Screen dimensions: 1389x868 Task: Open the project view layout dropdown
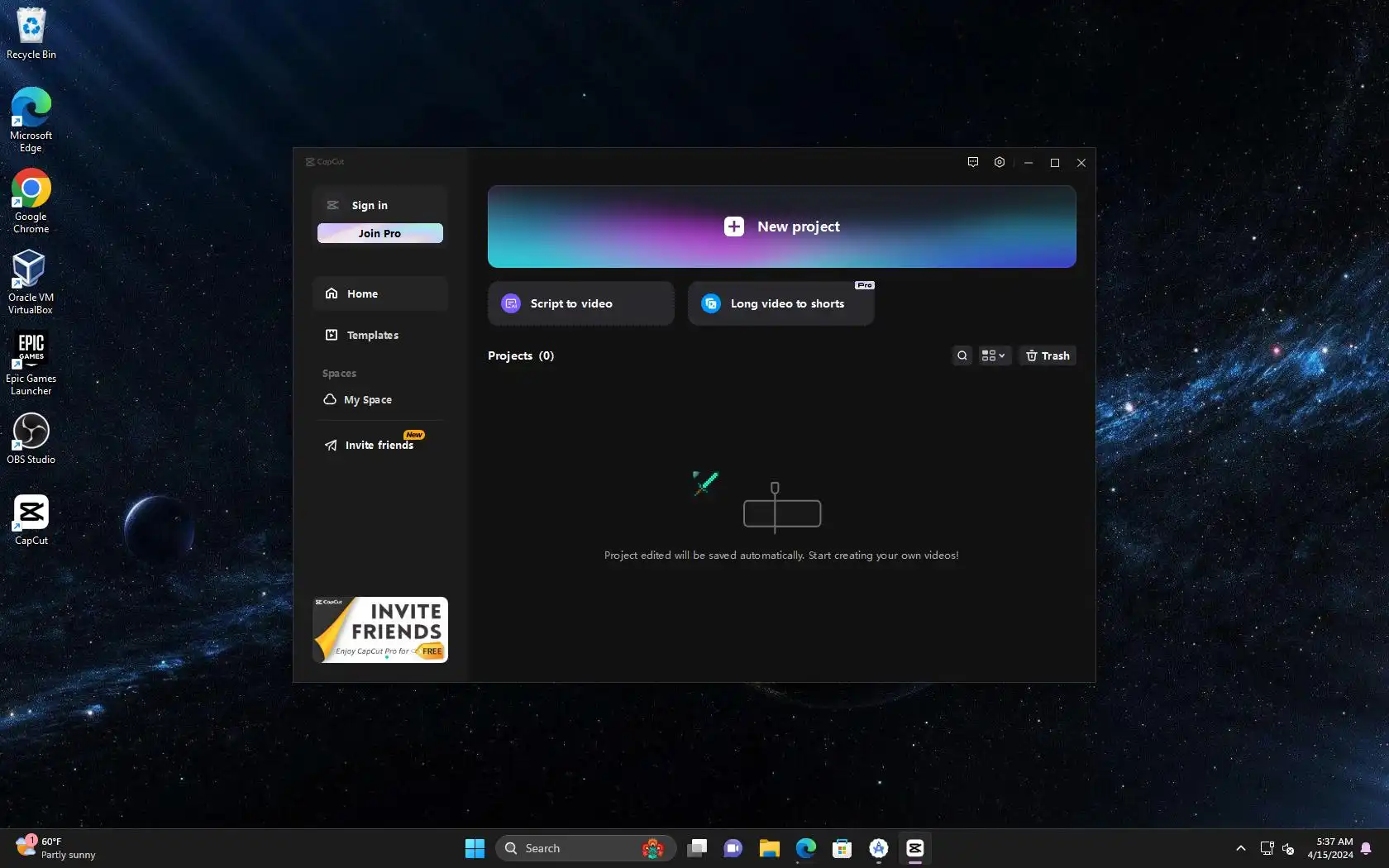pyautogui.click(x=993, y=355)
